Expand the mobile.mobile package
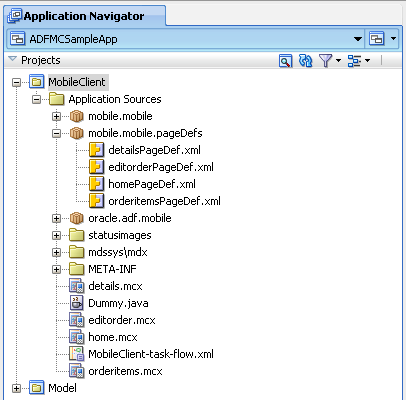The width and height of the screenshot is (406, 400). pos(56,116)
